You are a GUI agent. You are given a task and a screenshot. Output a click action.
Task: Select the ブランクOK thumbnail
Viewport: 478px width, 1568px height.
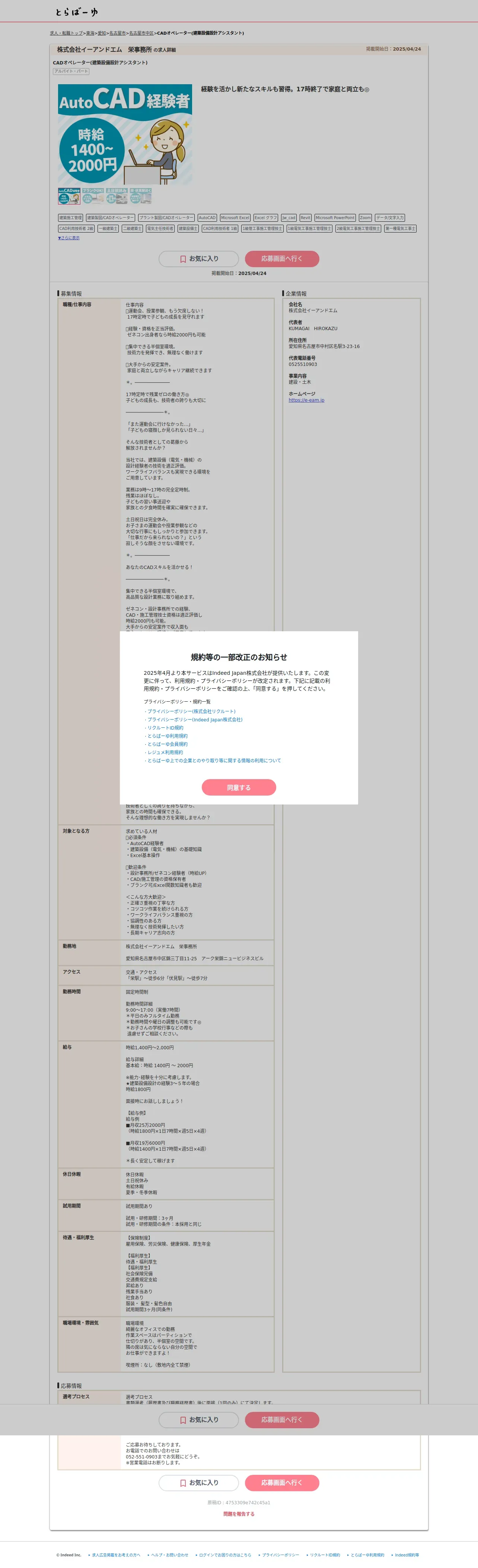click(93, 195)
